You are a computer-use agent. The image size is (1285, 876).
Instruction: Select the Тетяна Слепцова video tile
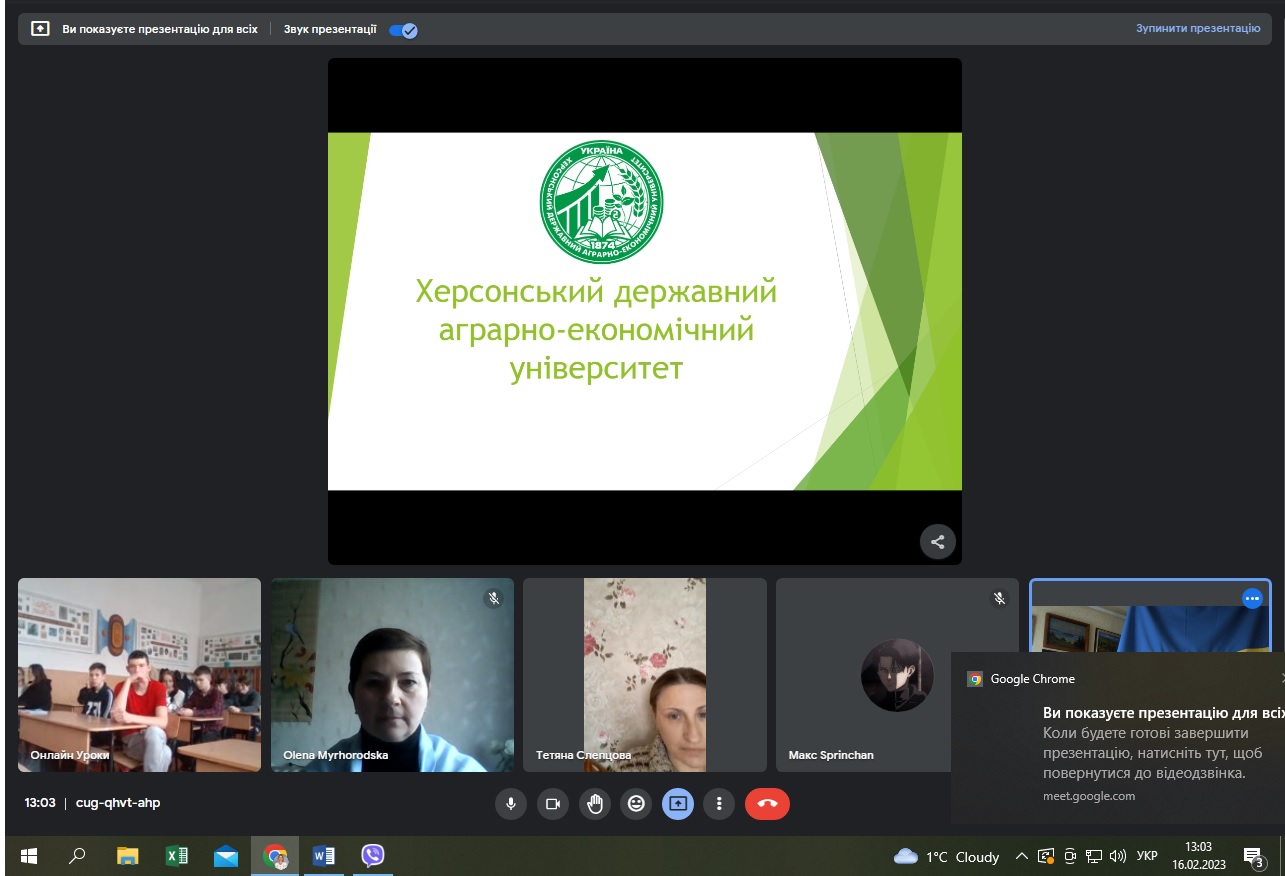645,675
